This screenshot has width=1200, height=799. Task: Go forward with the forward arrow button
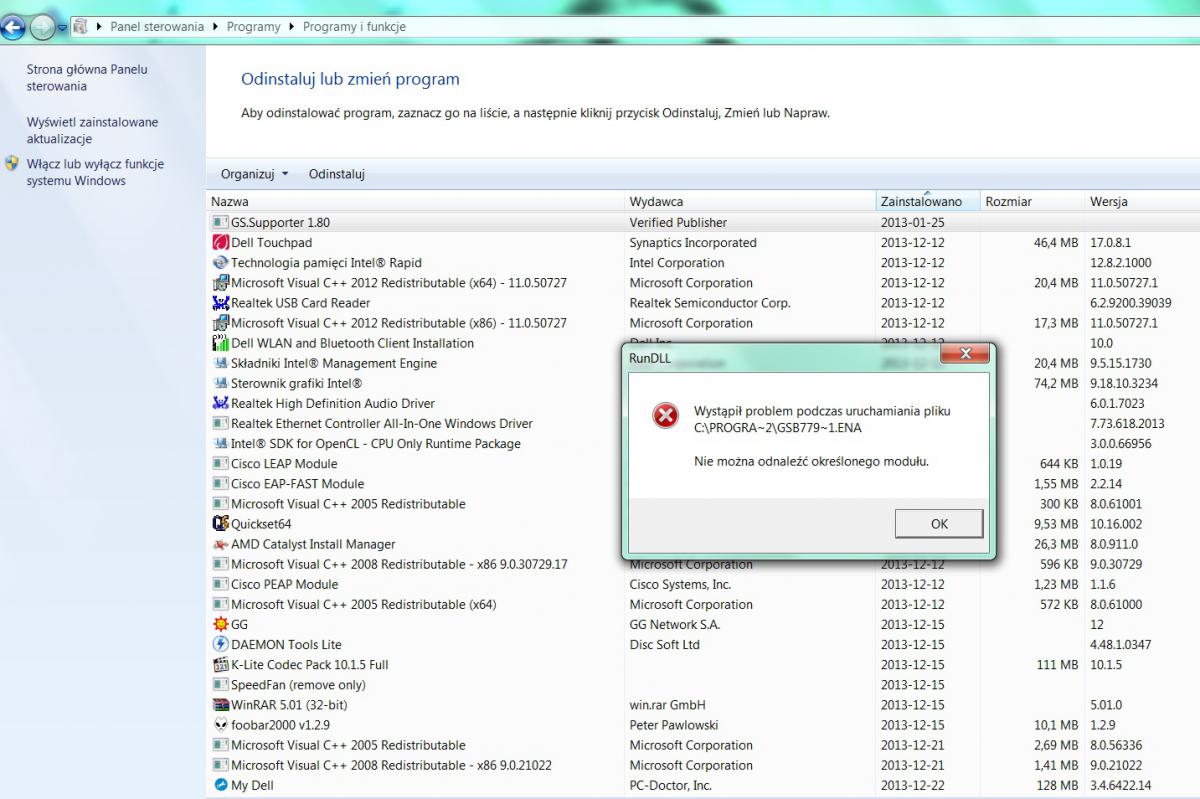tap(42, 28)
